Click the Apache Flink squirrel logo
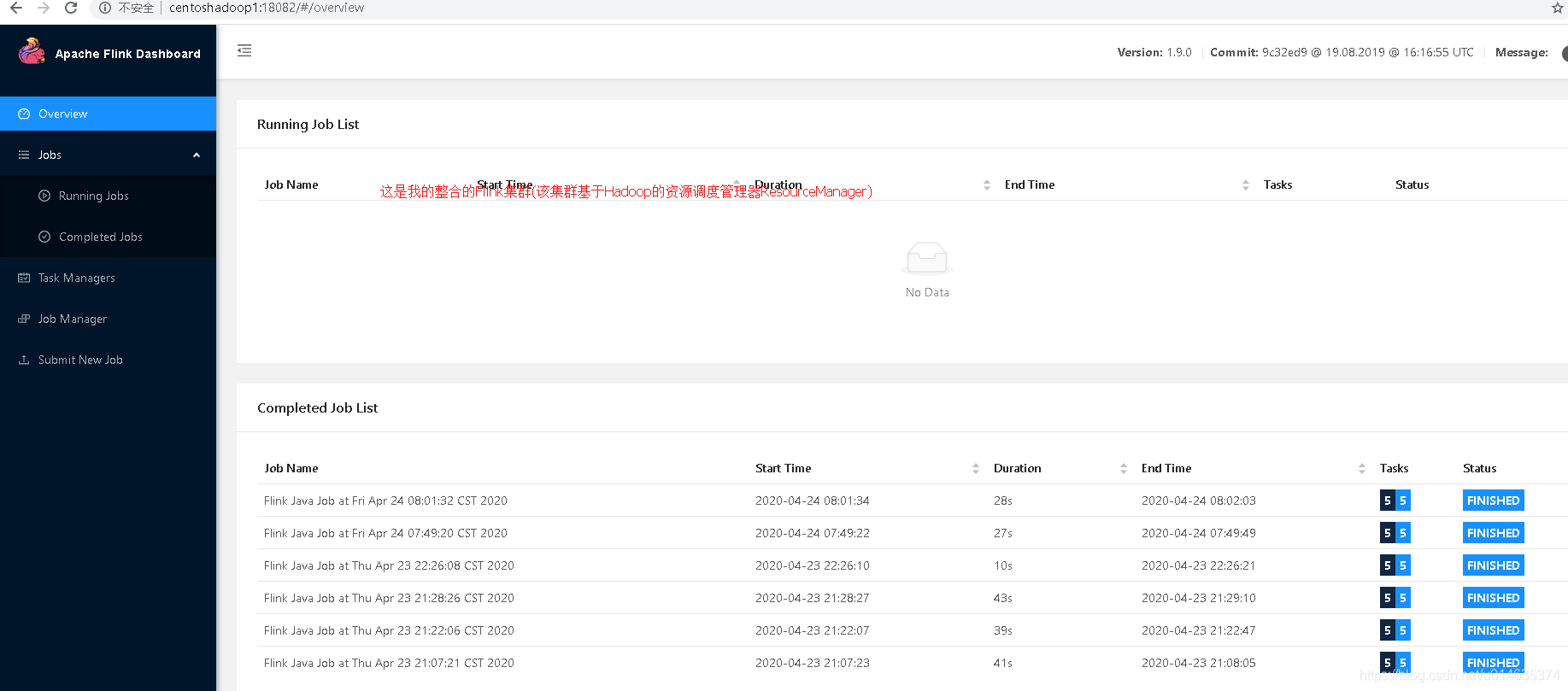Screen dimensions: 1568x691 (x=32, y=51)
